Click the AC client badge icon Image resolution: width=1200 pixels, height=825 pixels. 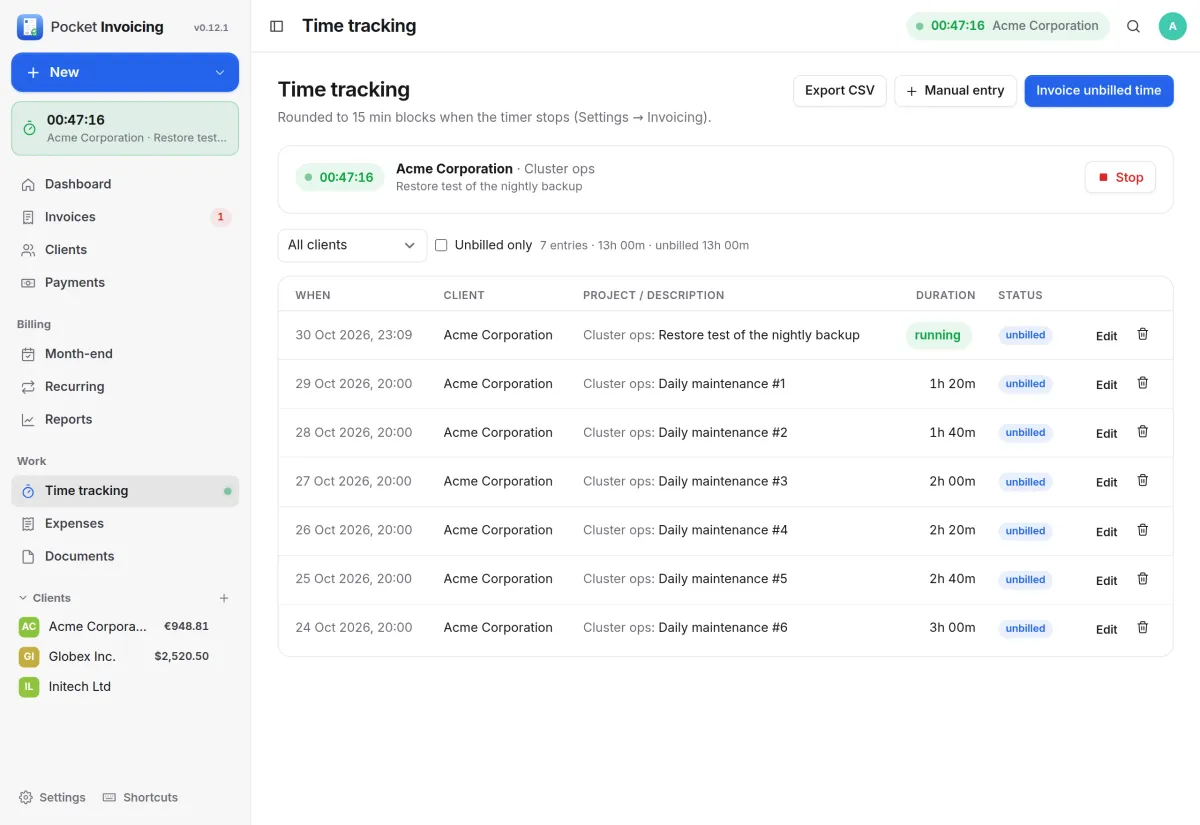click(x=29, y=627)
